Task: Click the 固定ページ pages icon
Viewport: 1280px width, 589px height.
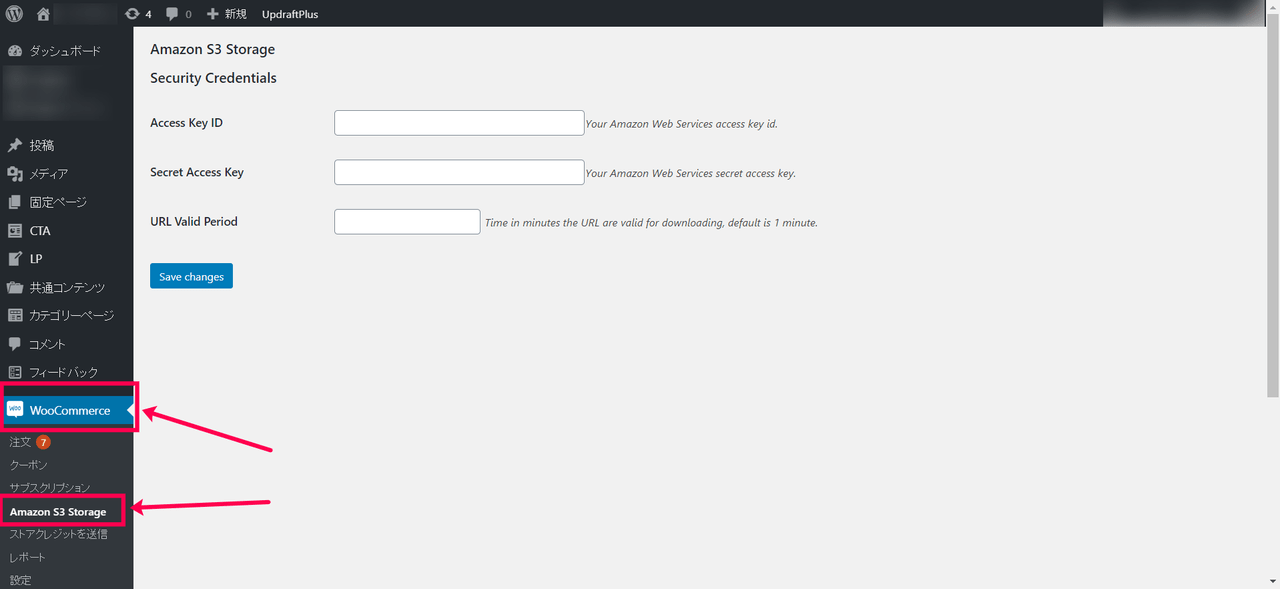Action: click(15, 202)
